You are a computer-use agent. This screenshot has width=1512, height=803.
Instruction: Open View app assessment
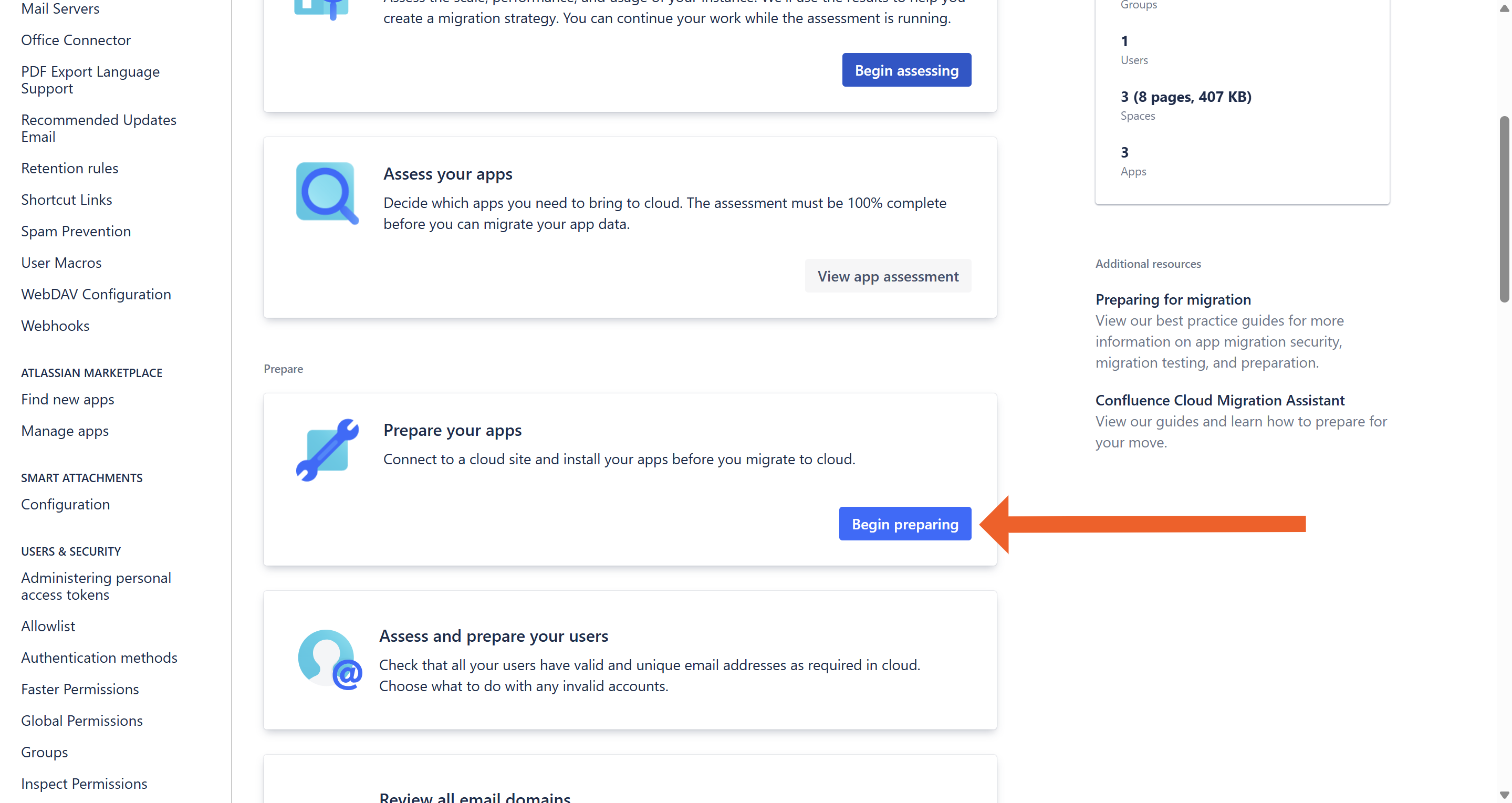[x=888, y=276]
